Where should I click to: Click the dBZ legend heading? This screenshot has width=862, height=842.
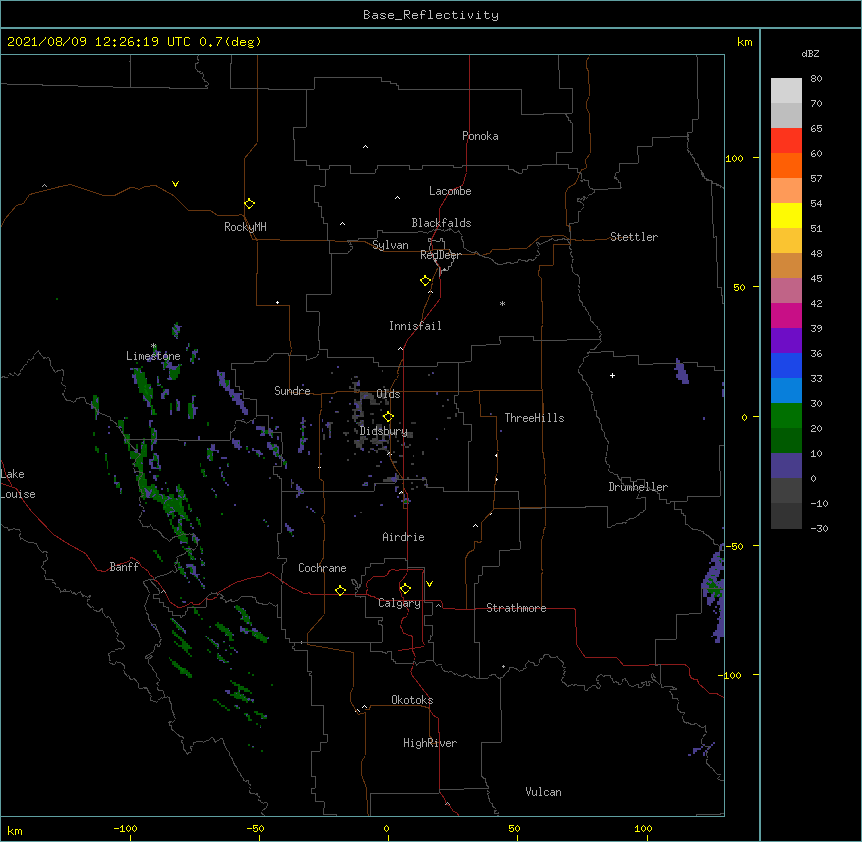click(x=810, y=53)
